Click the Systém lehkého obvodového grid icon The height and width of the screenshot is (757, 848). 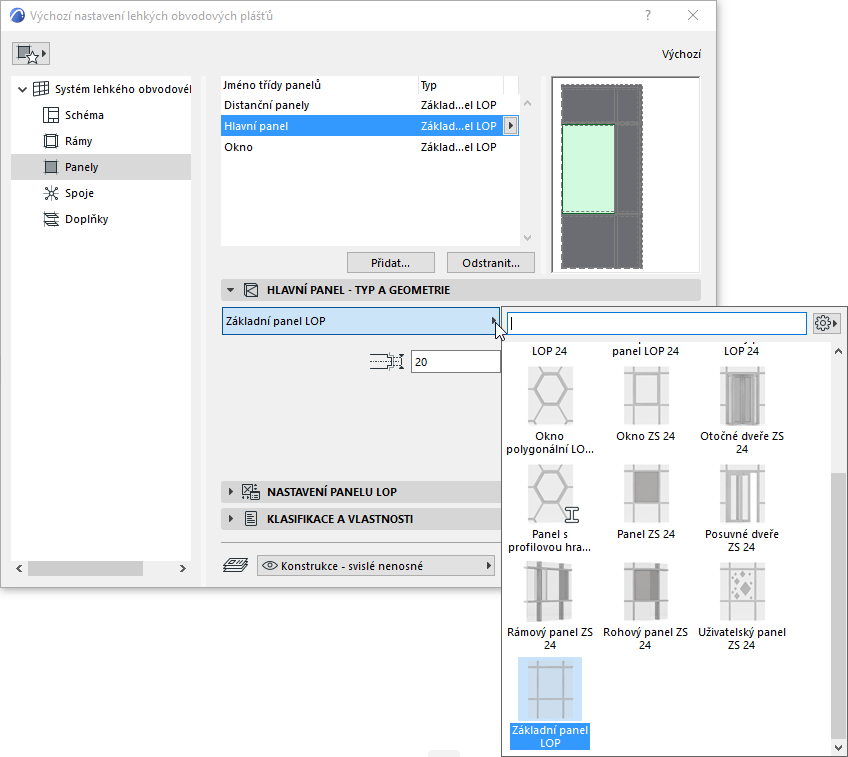pyautogui.click(x=41, y=89)
